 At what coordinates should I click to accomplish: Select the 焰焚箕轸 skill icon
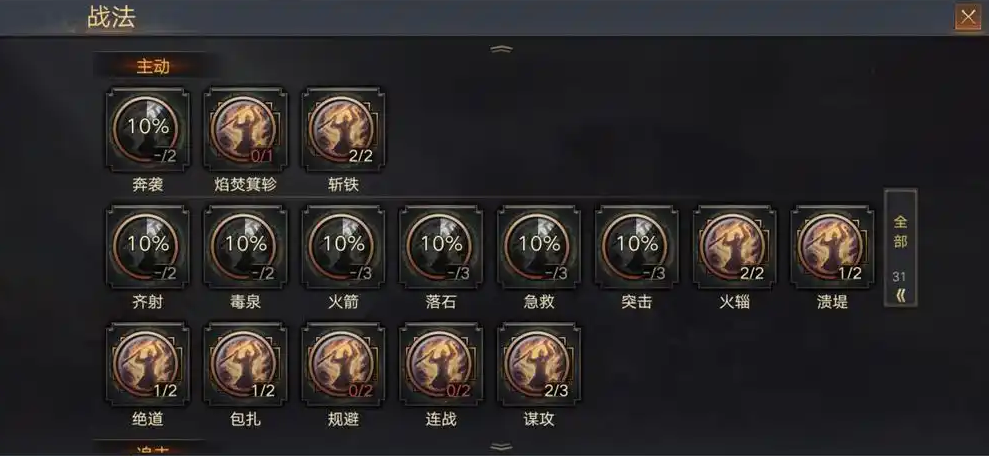tap(245, 130)
